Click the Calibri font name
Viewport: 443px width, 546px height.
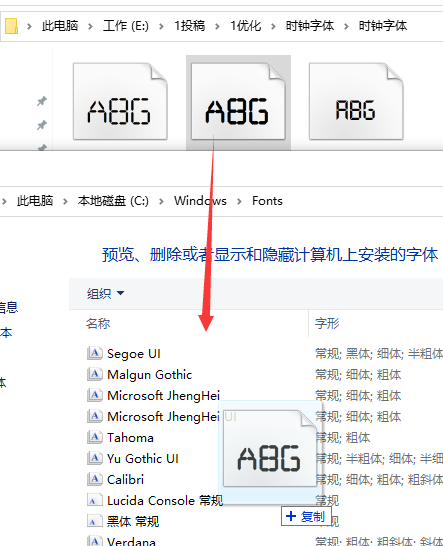click(125, 479)
